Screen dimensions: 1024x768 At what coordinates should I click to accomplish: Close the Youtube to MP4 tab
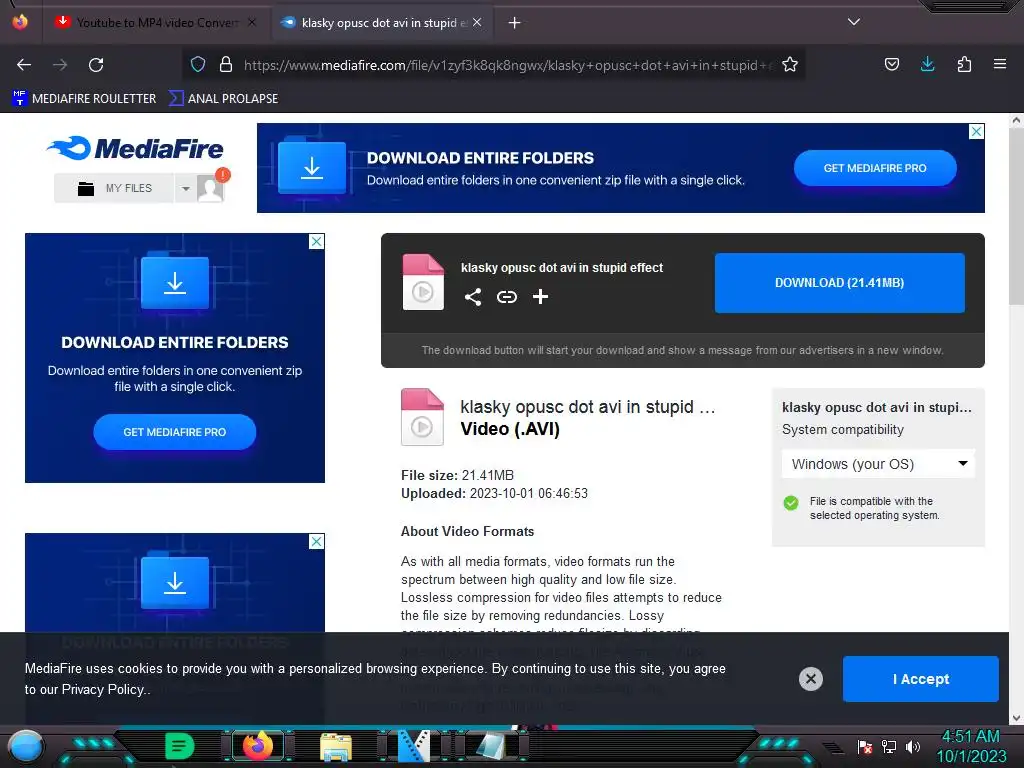(x=252, y=22)
